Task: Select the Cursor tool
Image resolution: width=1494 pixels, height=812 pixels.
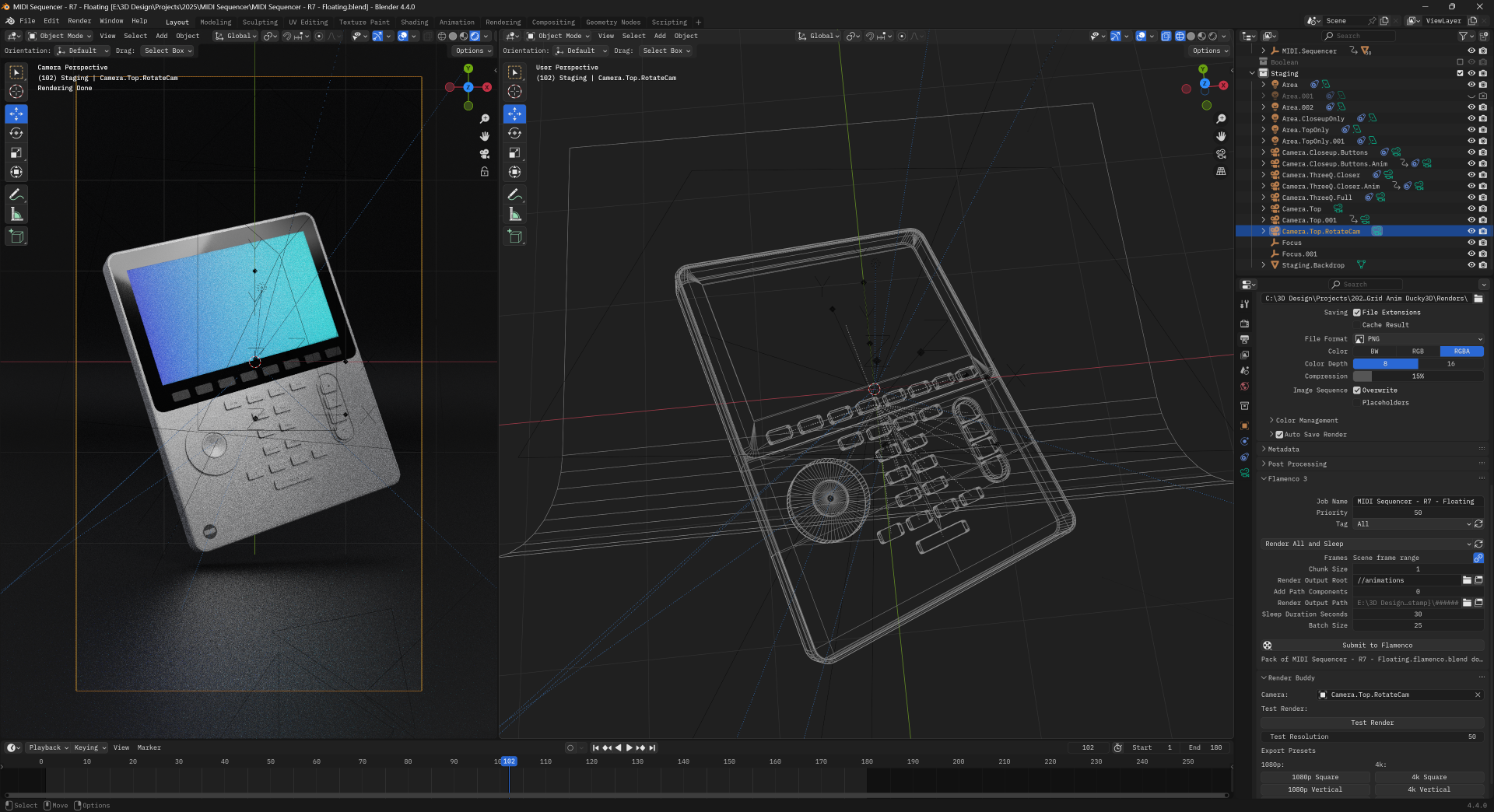Action: click(x=16, y=92)
